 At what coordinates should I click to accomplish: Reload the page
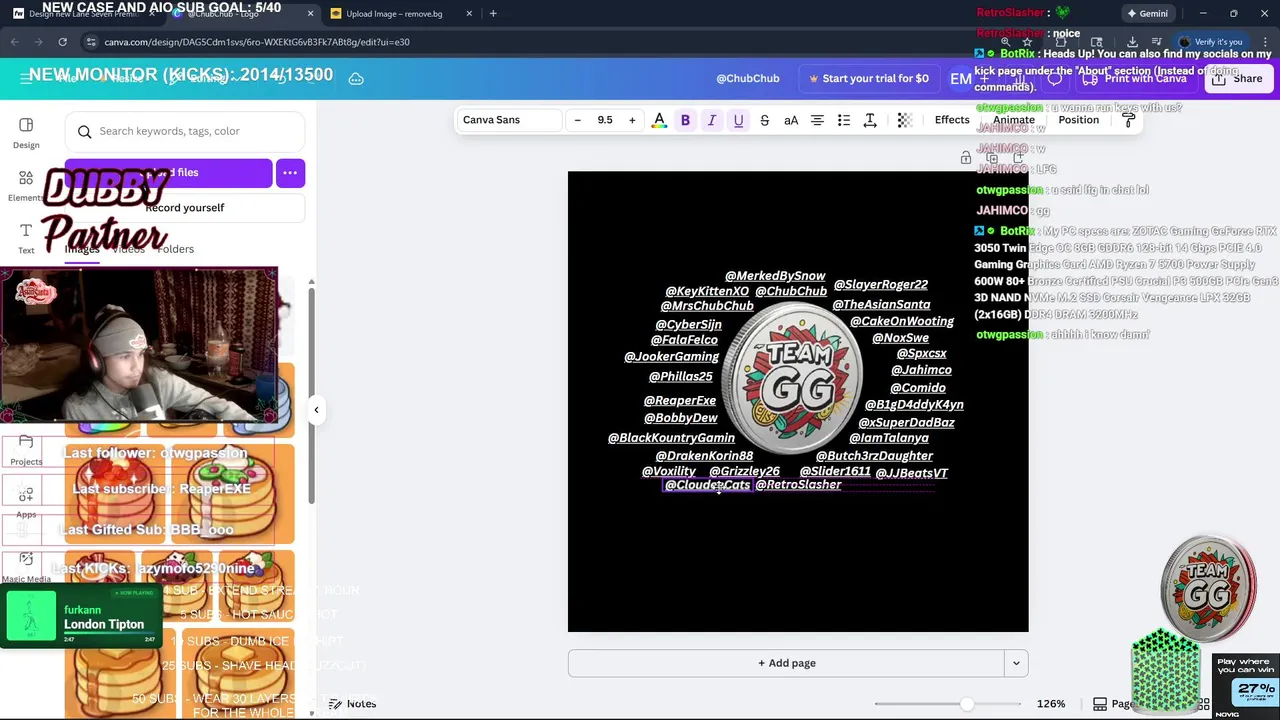tap(62, 42)
